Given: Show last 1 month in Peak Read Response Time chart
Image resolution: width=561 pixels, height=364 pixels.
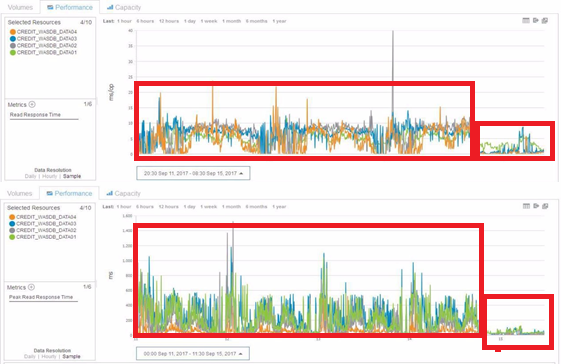Looking at the screenshot, I should [231, 207].
